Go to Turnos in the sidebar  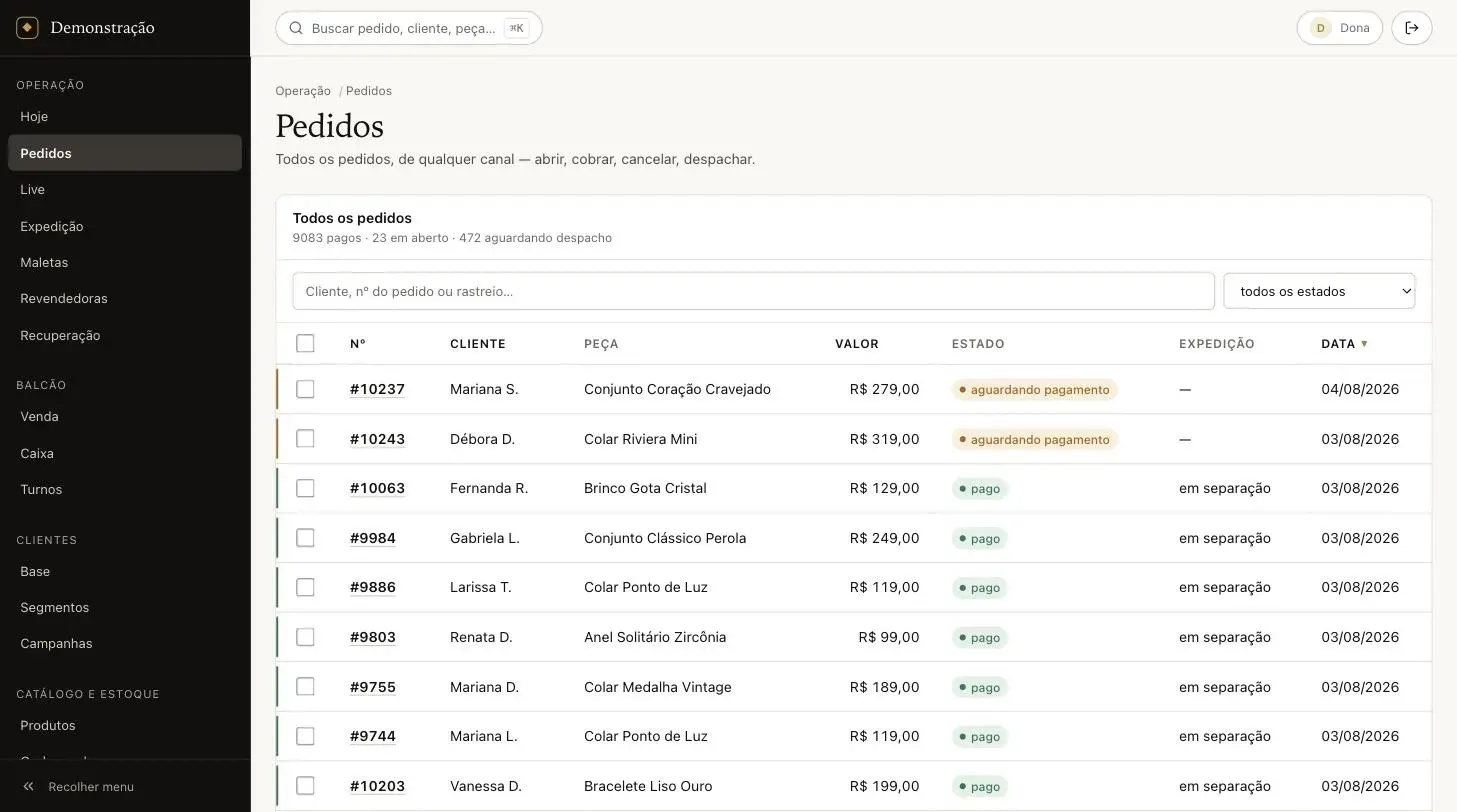point(125,490)
